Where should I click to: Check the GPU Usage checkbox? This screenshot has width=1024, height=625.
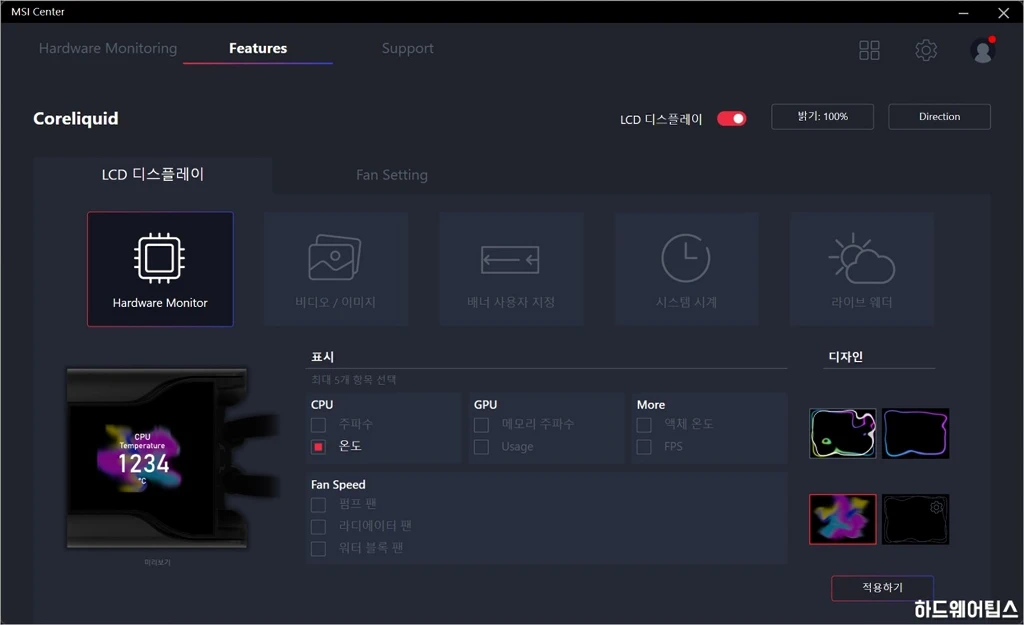[481, 447]
